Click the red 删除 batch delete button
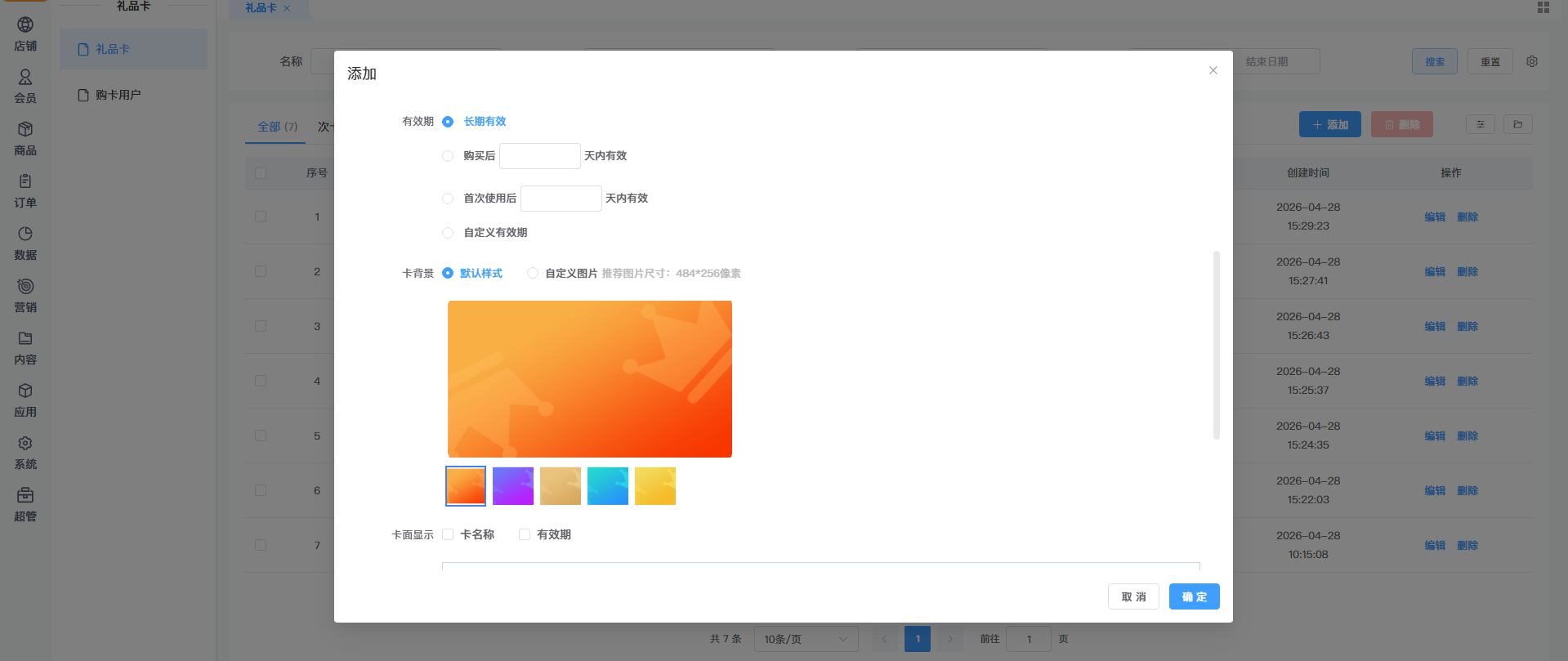This screenshot has width=1568, height=661. pos(1402,124)
